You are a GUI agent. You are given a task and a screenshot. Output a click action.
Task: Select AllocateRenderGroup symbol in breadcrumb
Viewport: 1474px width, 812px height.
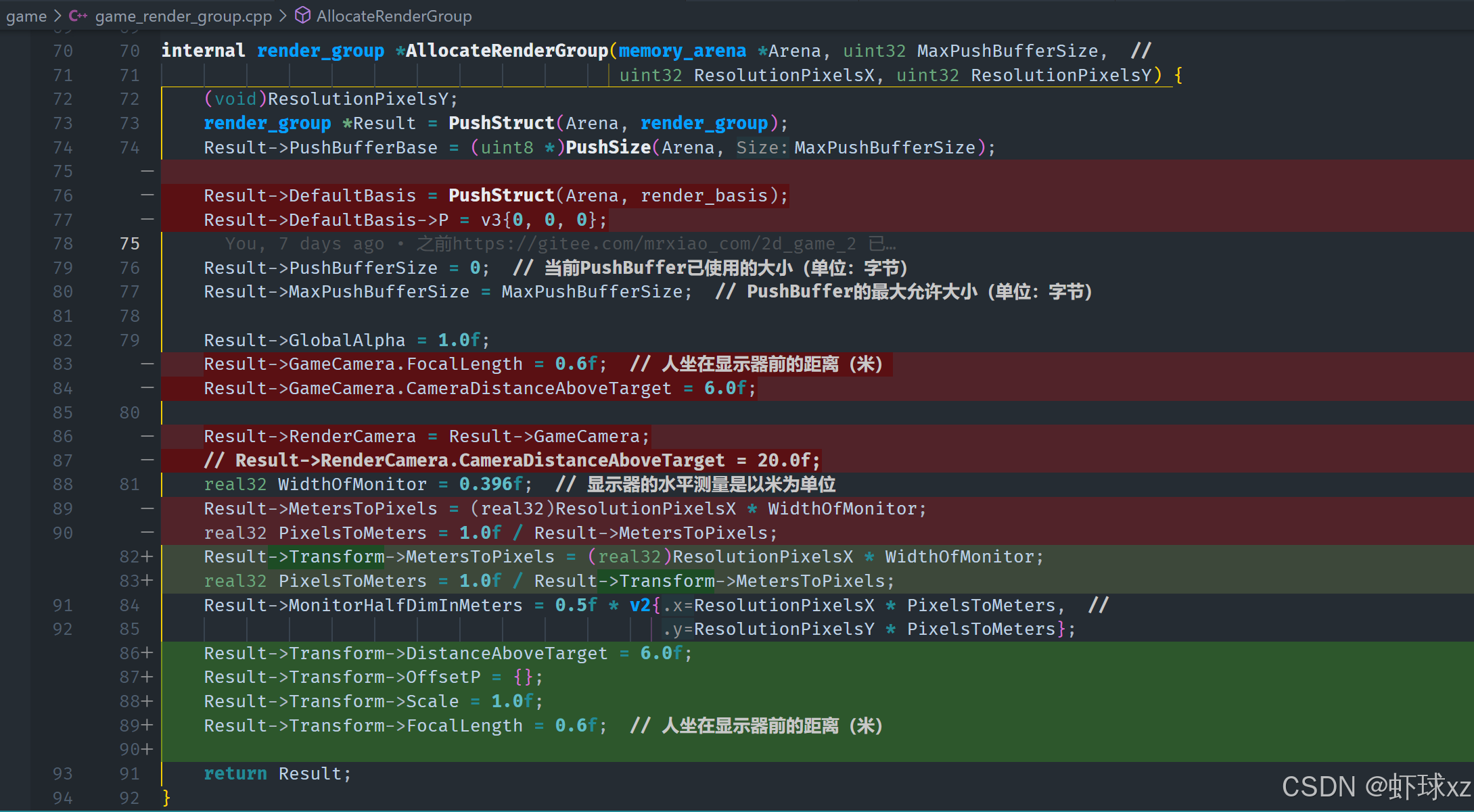(394, 16)
